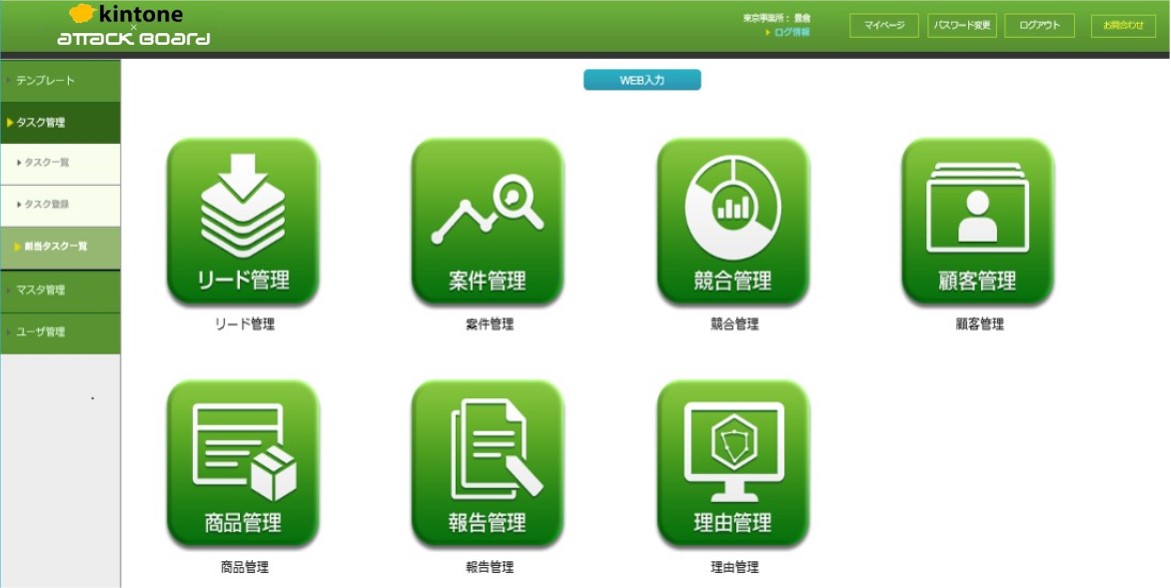
Task: Open the 競合管理 donut chart icon
Action: click(733, 221)
